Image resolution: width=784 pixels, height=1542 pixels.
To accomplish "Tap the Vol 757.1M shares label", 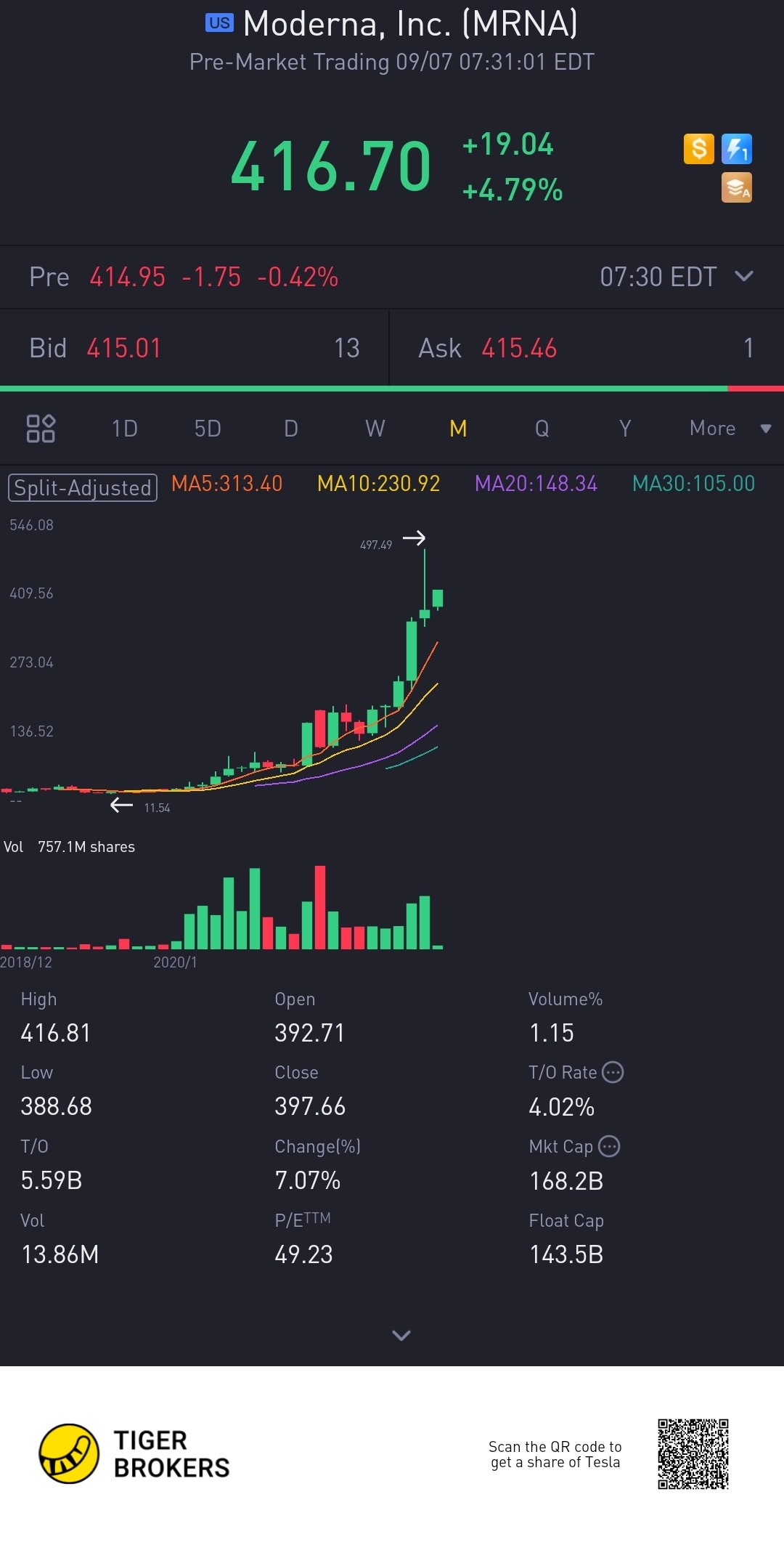I will click(x=70, y=847).
